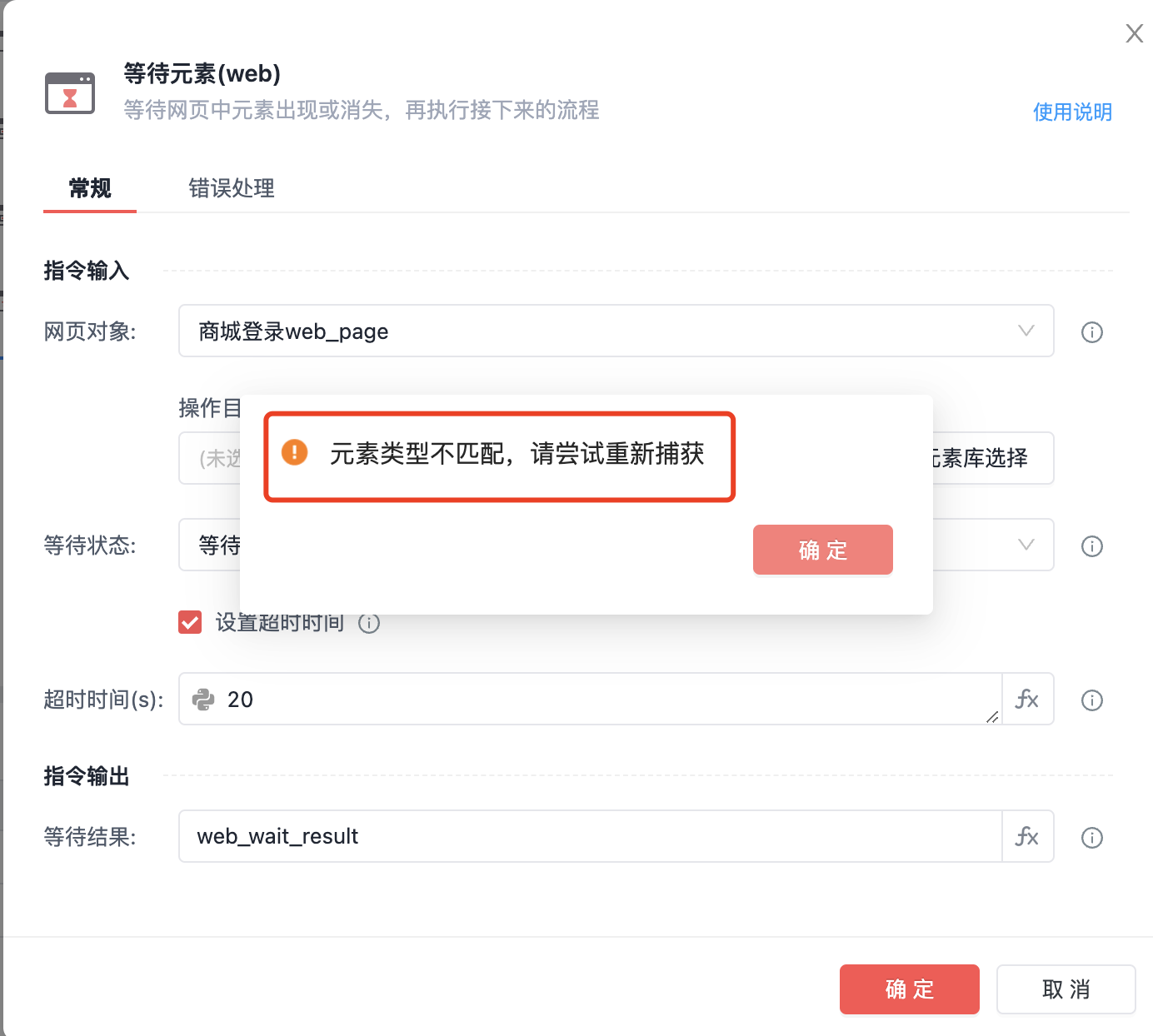Click info icon next to 设置超时时间
Viewport: 1153px width, 1036px height.
tap(369, 623)
